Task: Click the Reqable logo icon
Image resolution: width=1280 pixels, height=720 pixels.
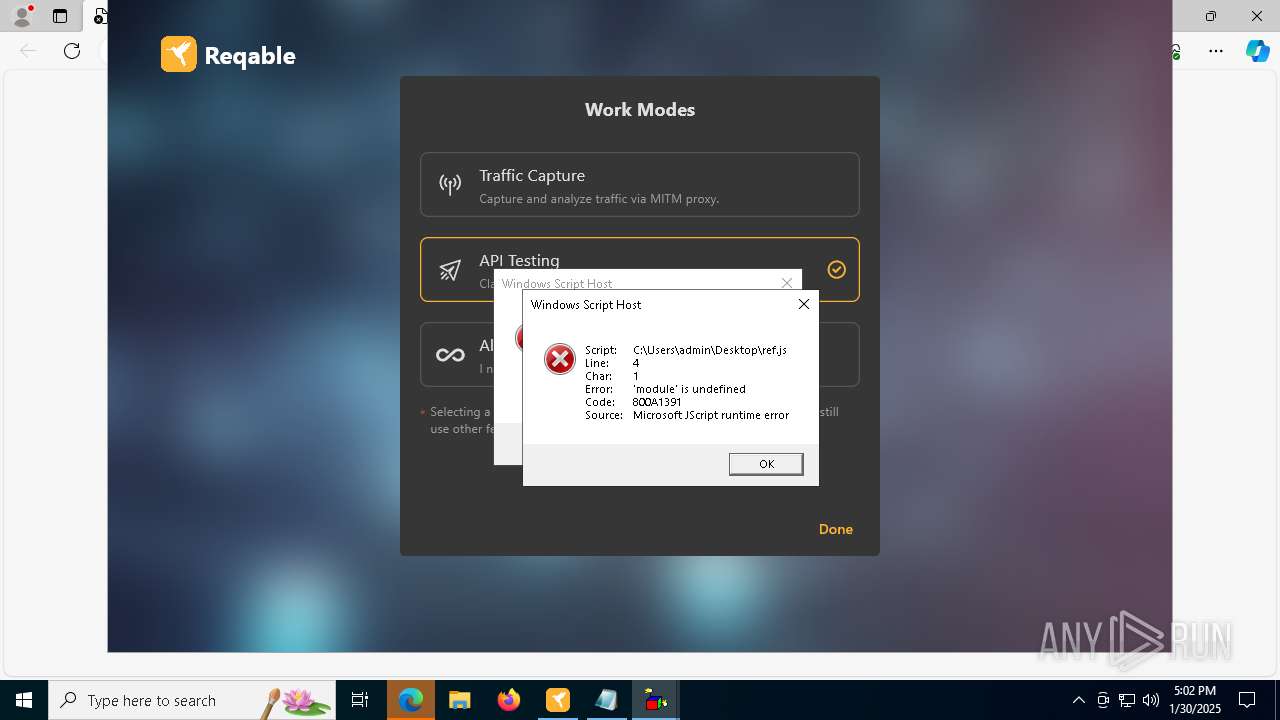Action: tap(179, 54)
